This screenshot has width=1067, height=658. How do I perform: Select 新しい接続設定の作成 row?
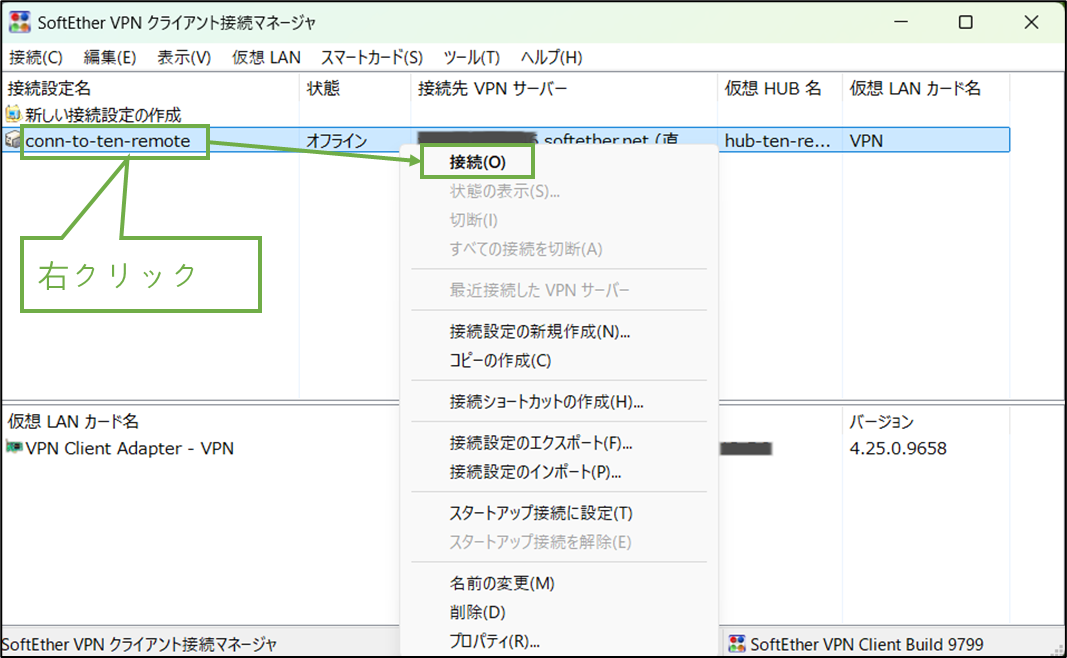coord(103,114)
